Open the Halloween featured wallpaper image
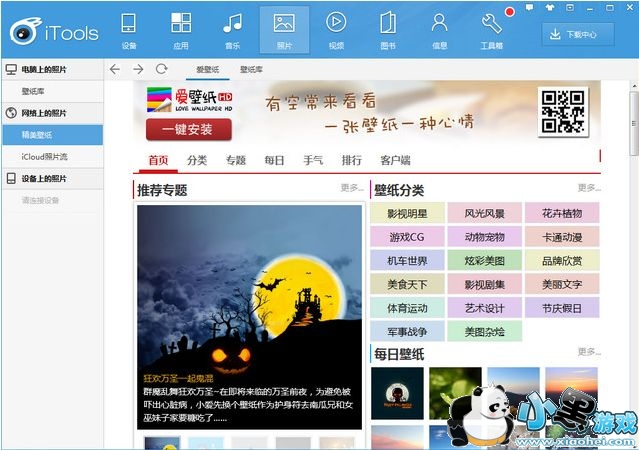 pos(249,317)
